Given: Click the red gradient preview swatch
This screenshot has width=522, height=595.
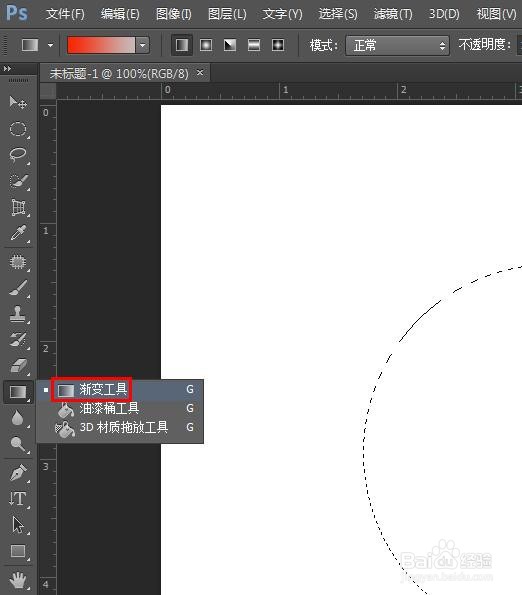Looking at the screenshot, I should [101, 45].
